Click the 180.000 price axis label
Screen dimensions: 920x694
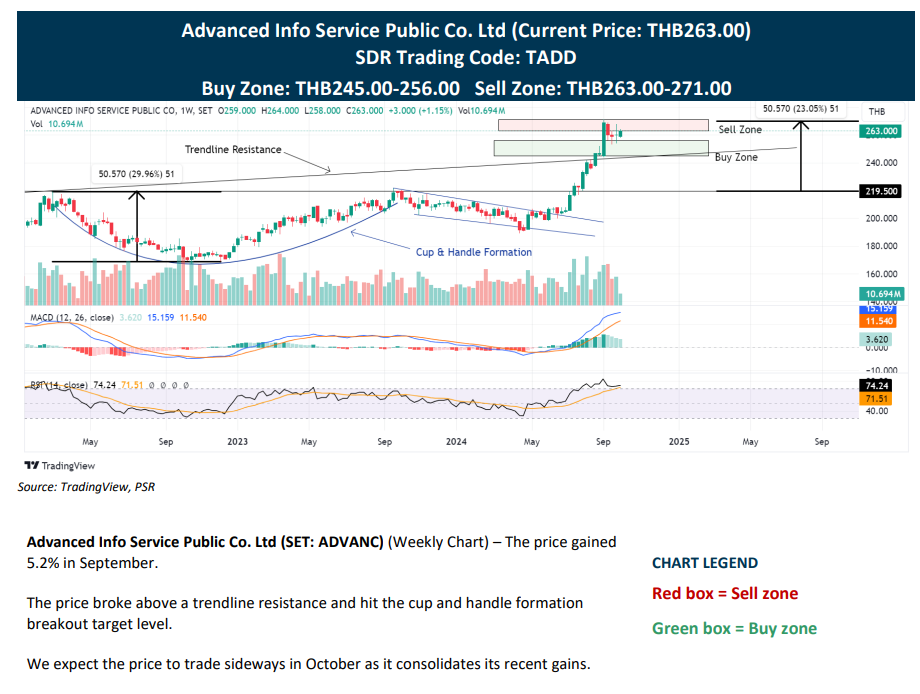pyautogui.click(x=881, y=246)
